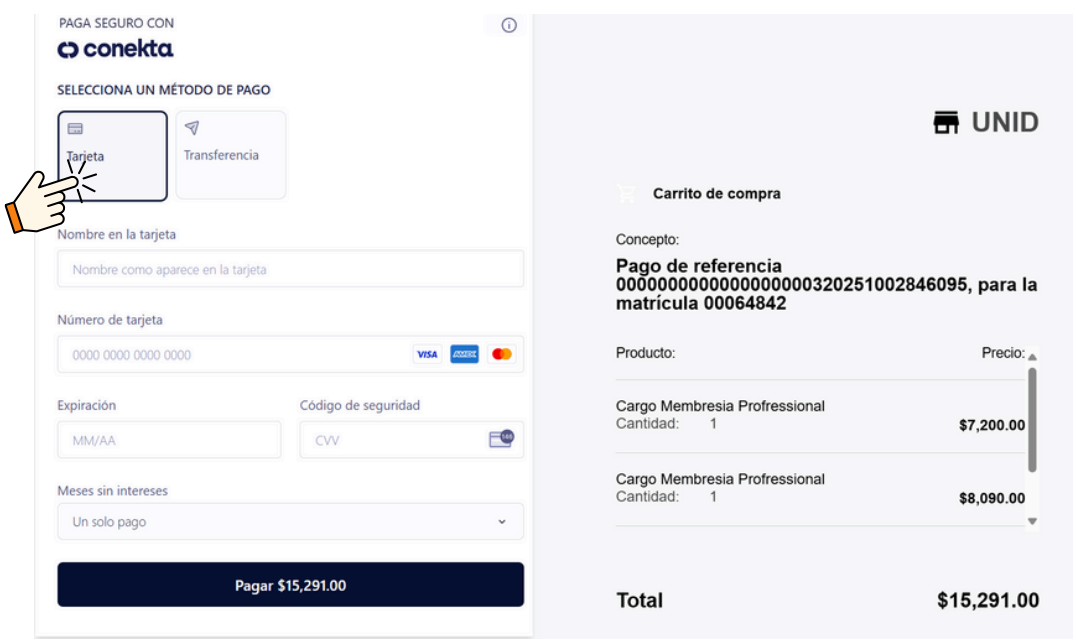The image size is (1076, 641).
Task: Click the Conekta logo
Action: [115, 49]
